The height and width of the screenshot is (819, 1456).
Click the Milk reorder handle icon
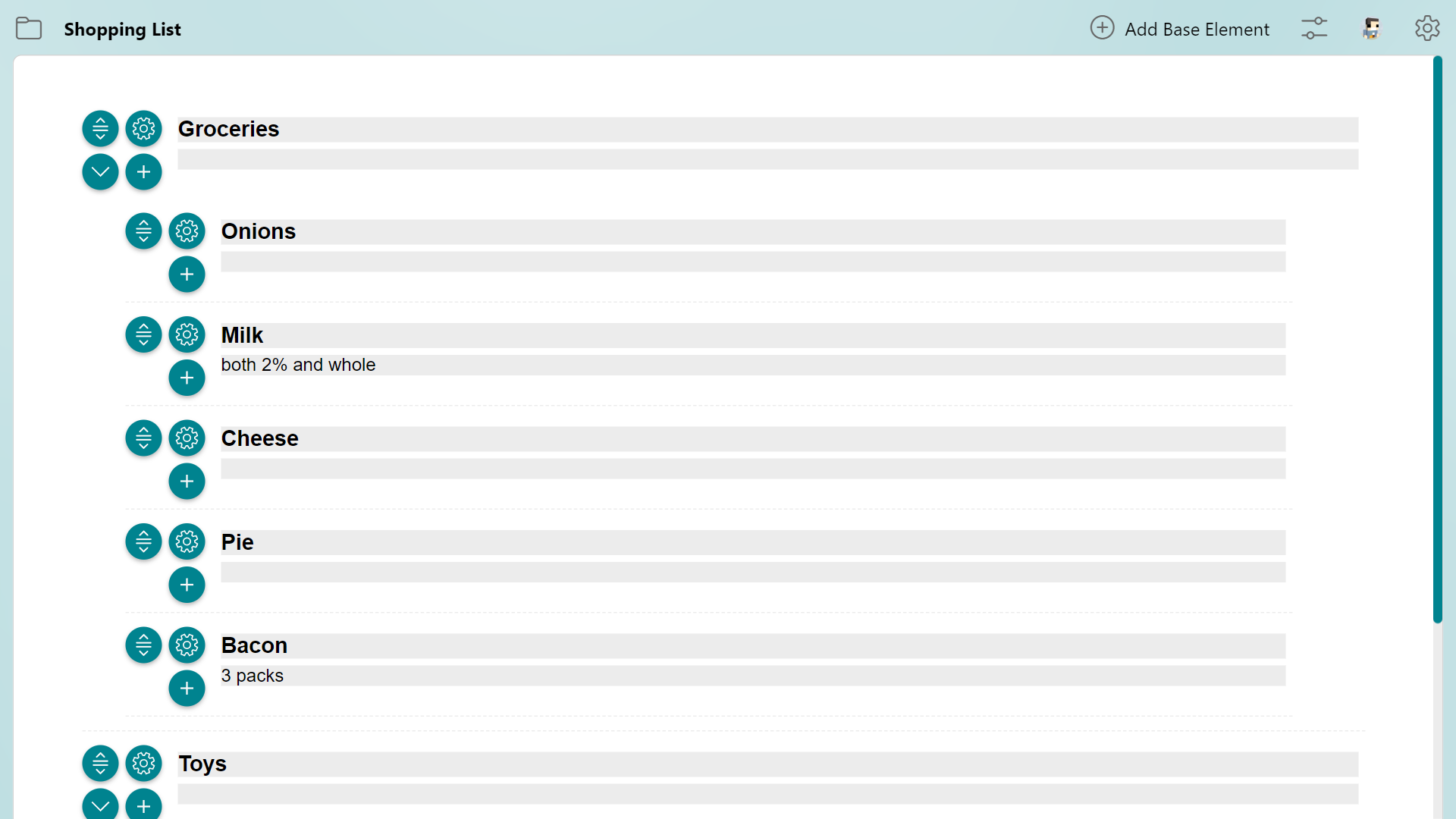tap(143, 334)
